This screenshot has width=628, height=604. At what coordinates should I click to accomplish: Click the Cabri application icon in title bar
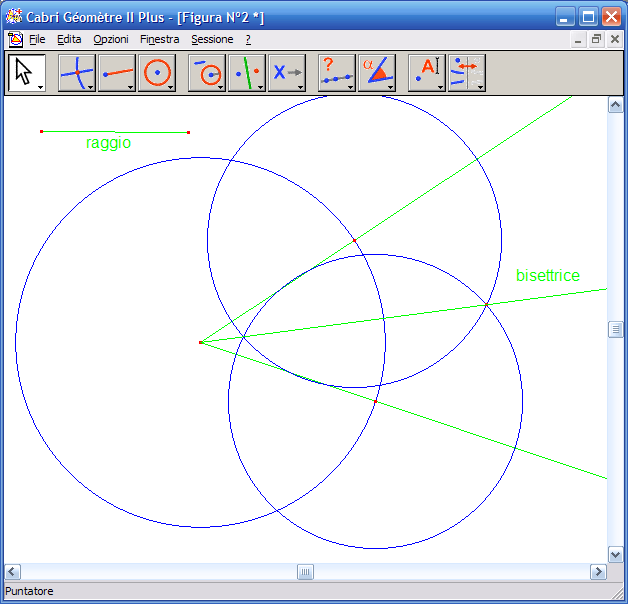tap(14, 17)
